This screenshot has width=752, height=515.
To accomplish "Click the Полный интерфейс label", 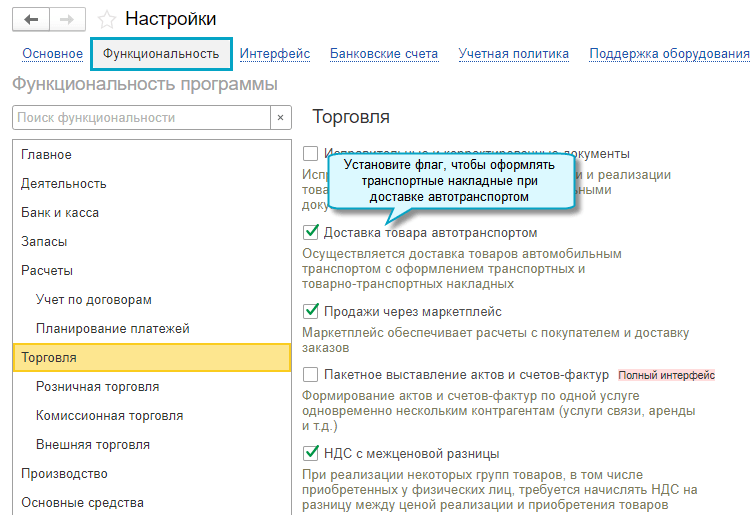I will coord(666,376).
